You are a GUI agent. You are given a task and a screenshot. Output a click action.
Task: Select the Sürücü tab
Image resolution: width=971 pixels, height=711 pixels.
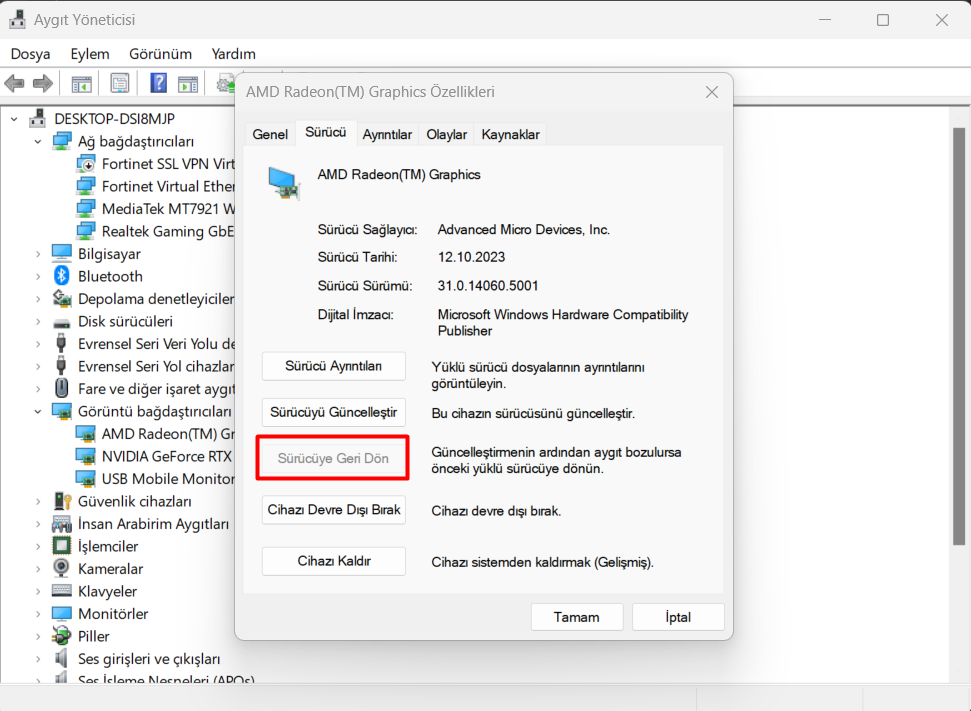(x=326, y=133)
